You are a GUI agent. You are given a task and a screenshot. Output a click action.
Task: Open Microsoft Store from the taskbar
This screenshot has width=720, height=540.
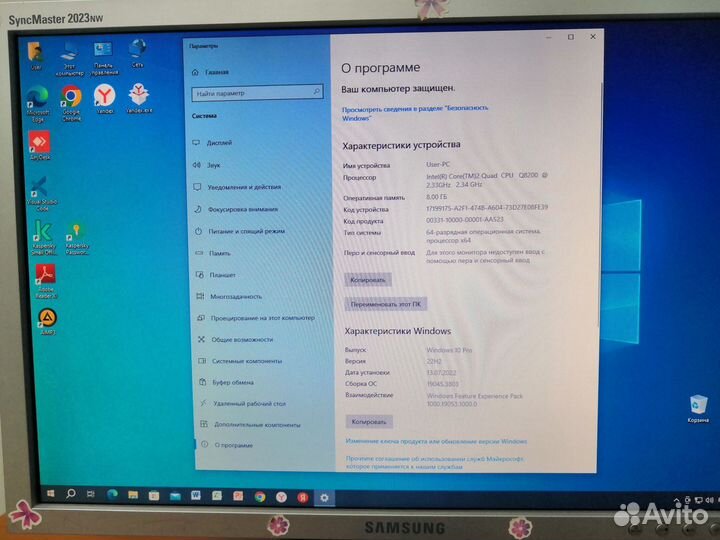coord(154,495)
